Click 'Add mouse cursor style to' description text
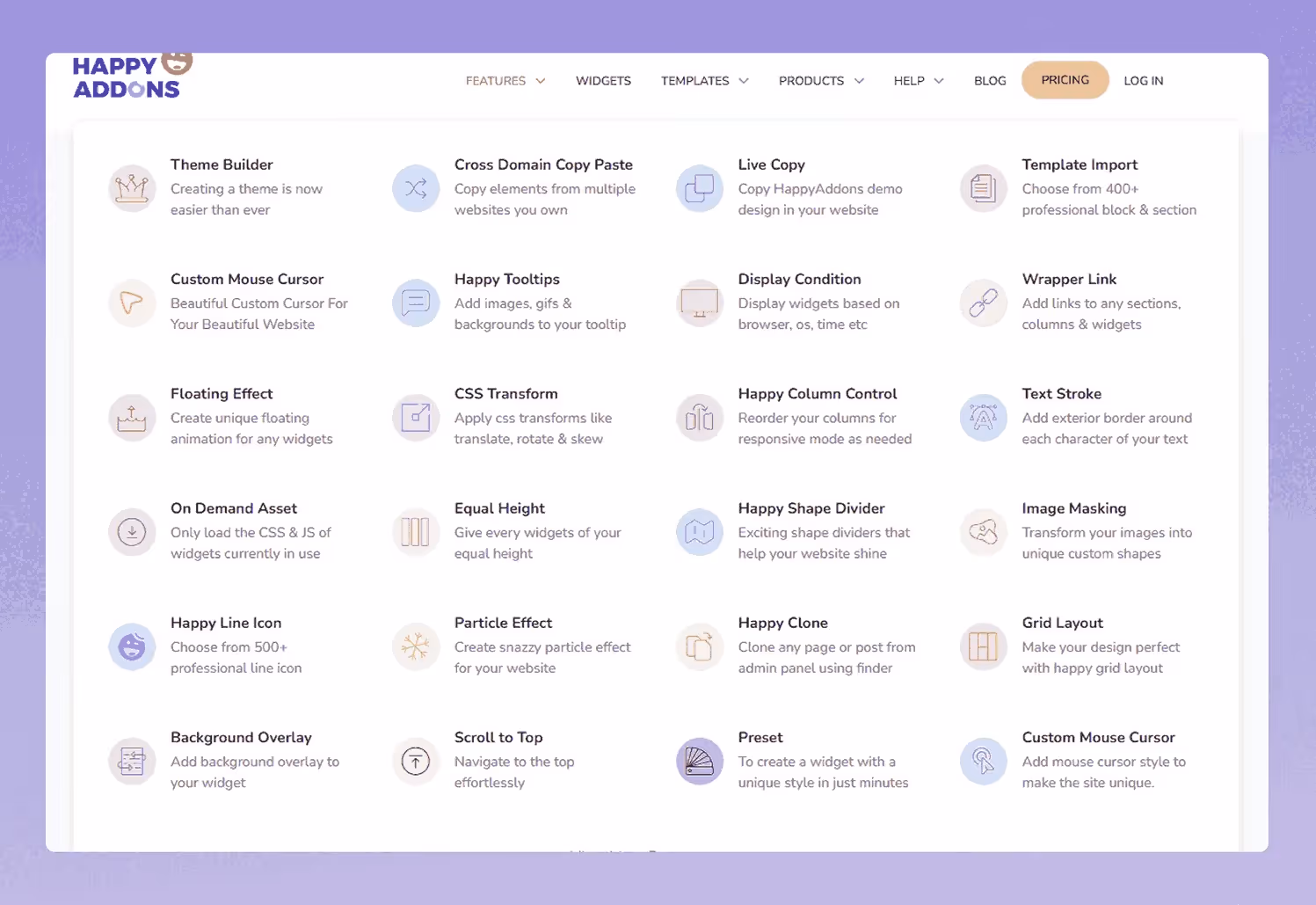The height and width of the screenshot is (905, 1316). pyautogui.click(x=1103, y=762)
